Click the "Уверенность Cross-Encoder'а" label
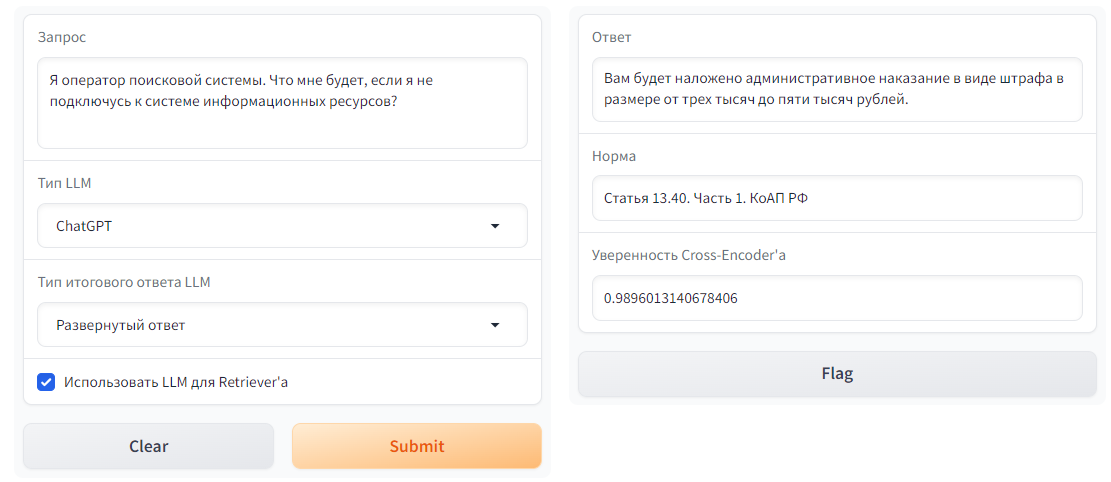1111x482 pixels. point(689,255)
